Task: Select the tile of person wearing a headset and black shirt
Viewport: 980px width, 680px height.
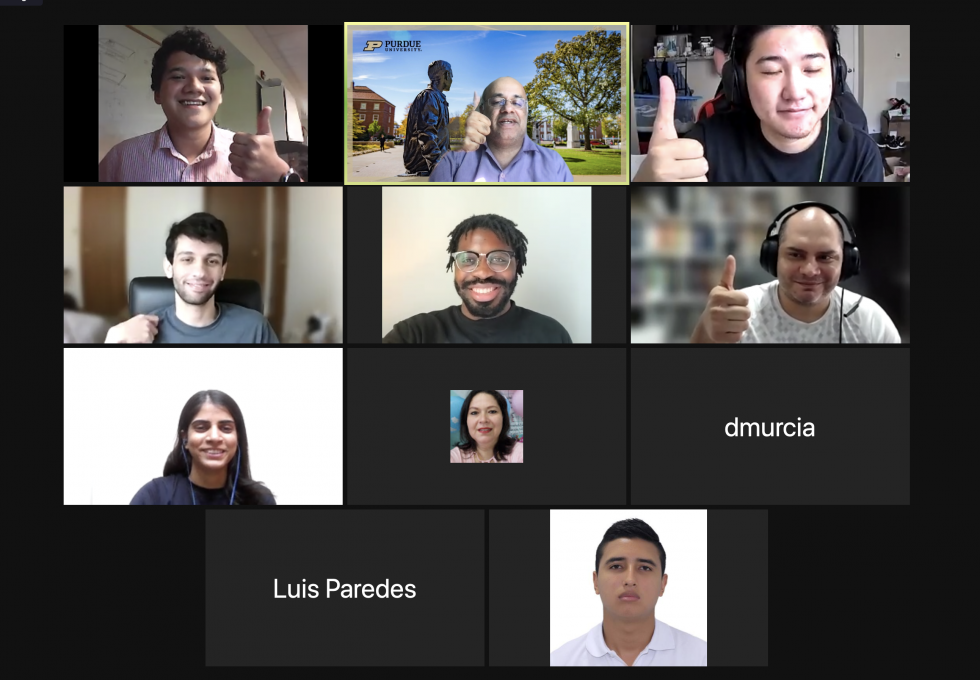Action: [x=770, y=104]
